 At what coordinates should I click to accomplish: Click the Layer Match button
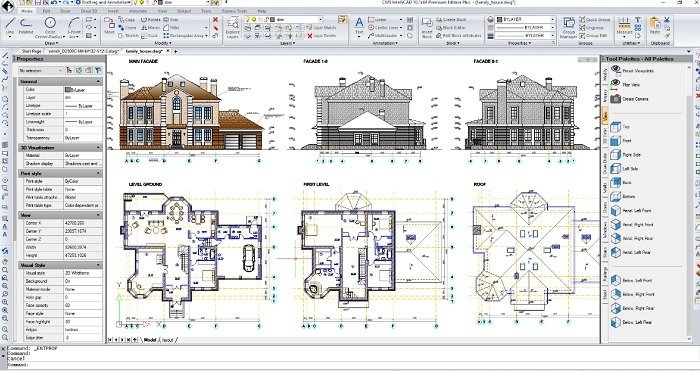pyautogui.click(x=321, y=28)
